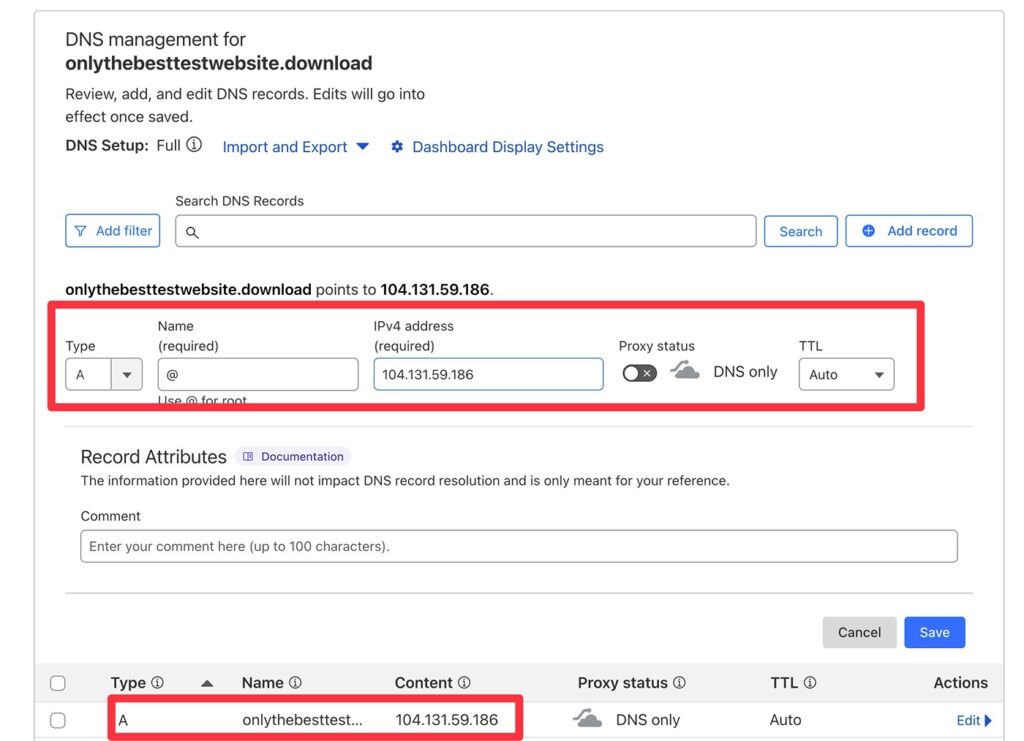This screenshot has height=741, width=1024.
Task: Click the Proxy status column header
Action: [622, 683]
